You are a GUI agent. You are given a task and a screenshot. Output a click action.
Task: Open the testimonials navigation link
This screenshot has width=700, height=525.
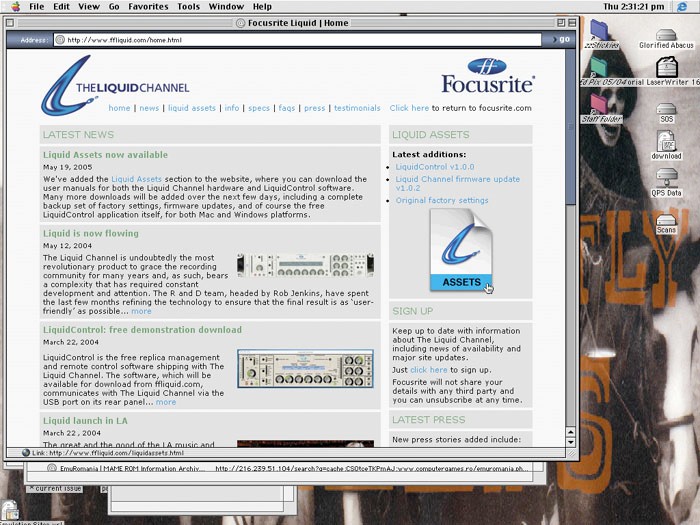point(357,108)
